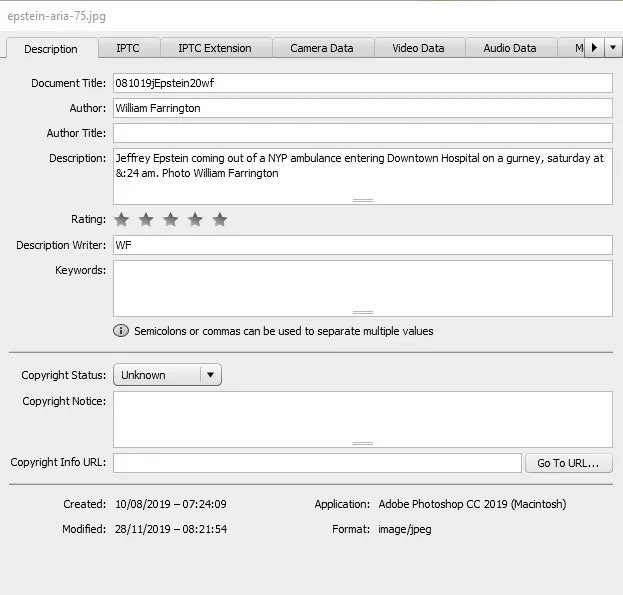This screenshot has height=595, width=623.
Task: Click the Author field with William Farrington
Action: [x=363, y=108]
